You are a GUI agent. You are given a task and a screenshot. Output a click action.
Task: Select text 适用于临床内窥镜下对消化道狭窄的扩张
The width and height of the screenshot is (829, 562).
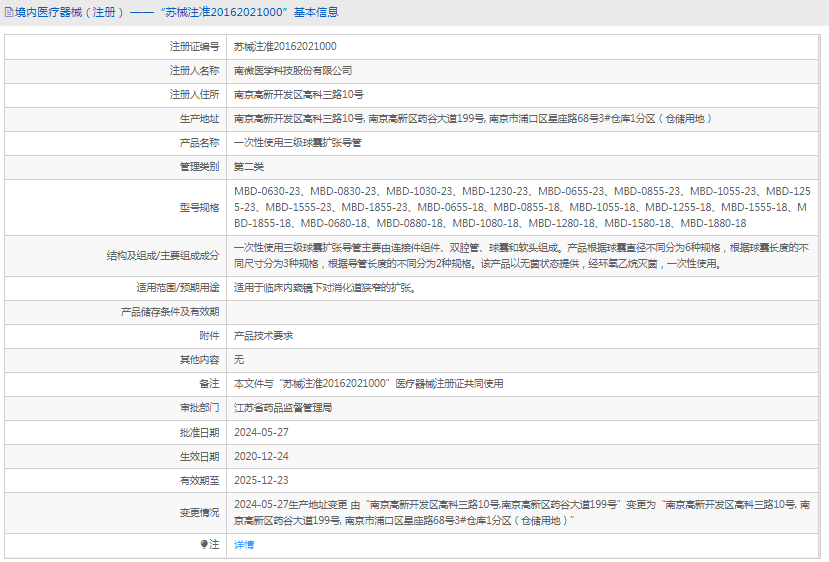(325, 288)
